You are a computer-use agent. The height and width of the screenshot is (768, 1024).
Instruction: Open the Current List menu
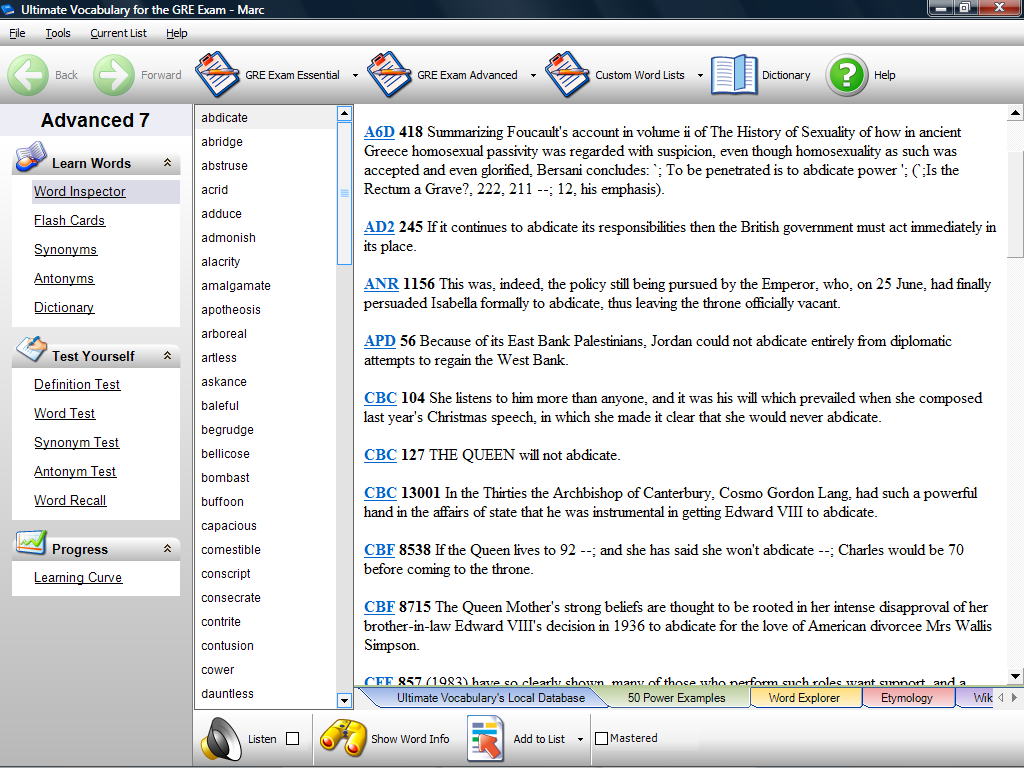coord(118,33)
